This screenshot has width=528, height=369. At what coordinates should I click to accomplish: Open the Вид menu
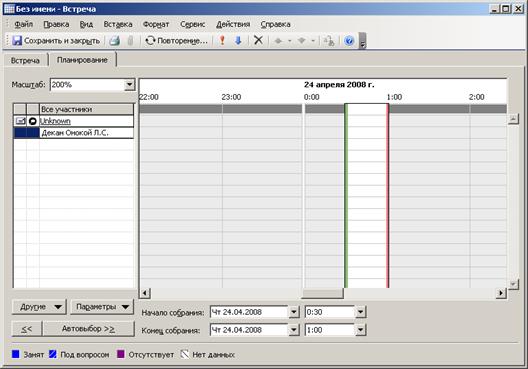pyautogui.click(x=86, y=24)
